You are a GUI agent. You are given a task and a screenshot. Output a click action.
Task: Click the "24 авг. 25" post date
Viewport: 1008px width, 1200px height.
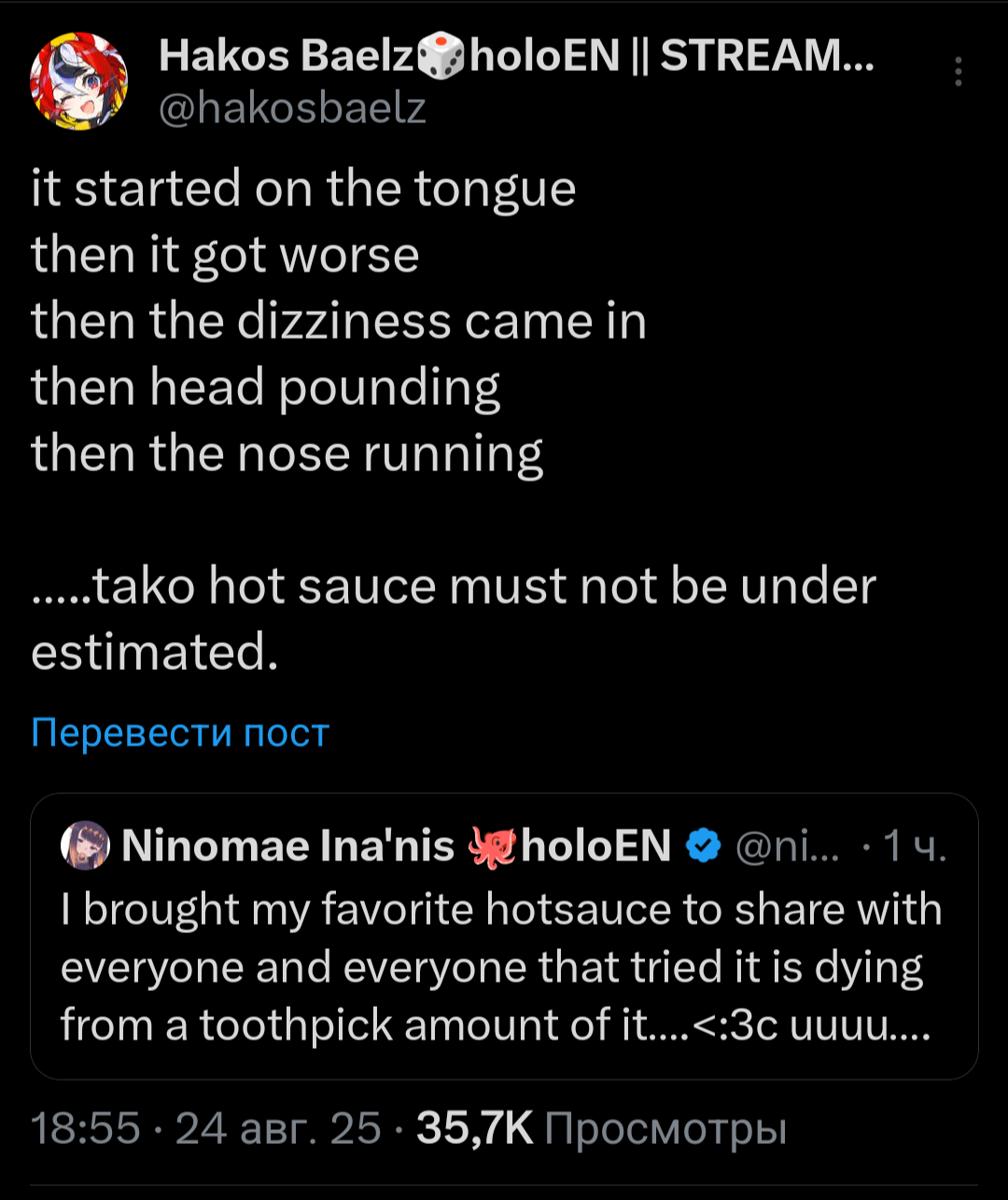(x=278, y=1129)
